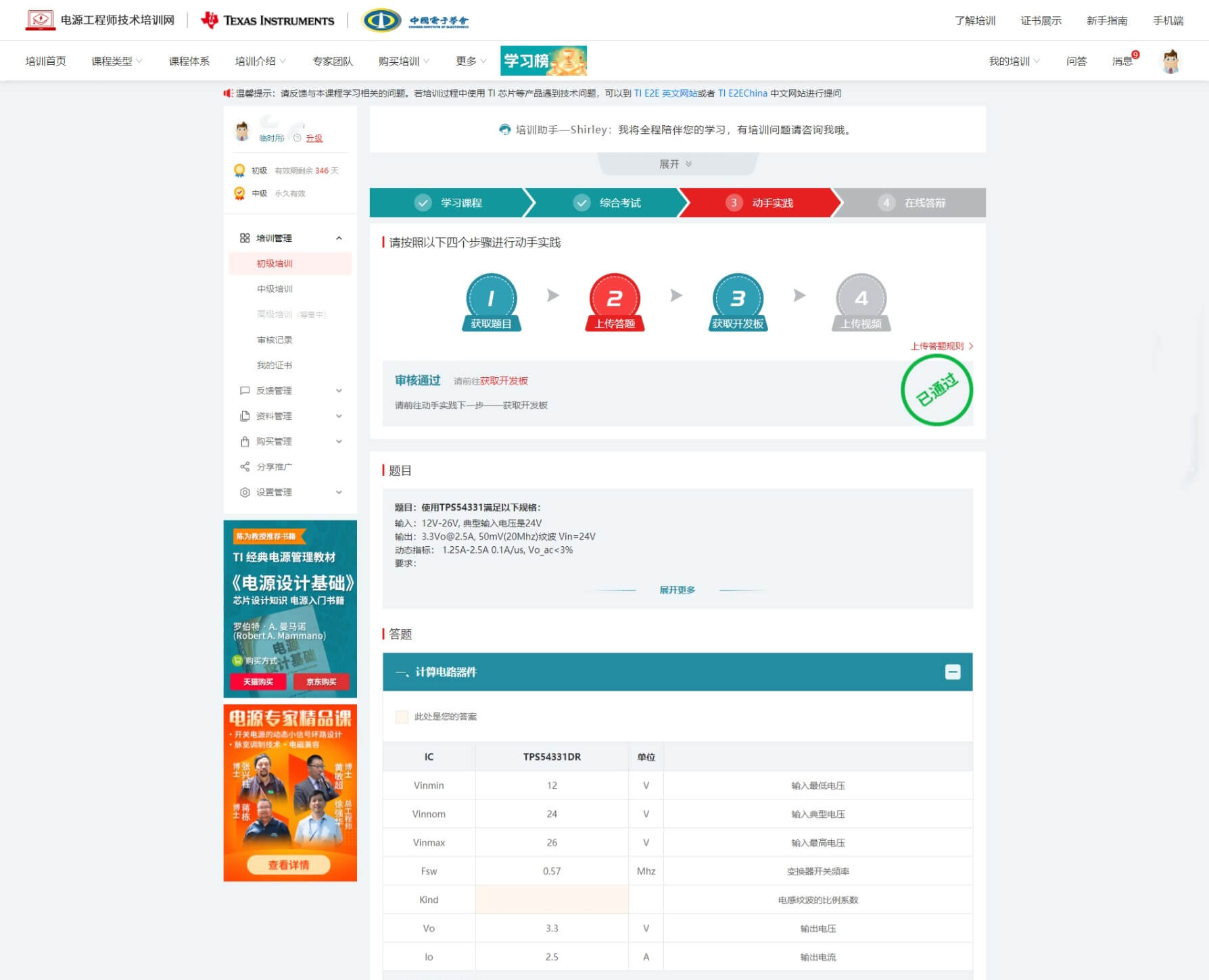Select 初级培训 in the sidebar
Screen dimensions: 1209x980
click(x=290, y=264)
